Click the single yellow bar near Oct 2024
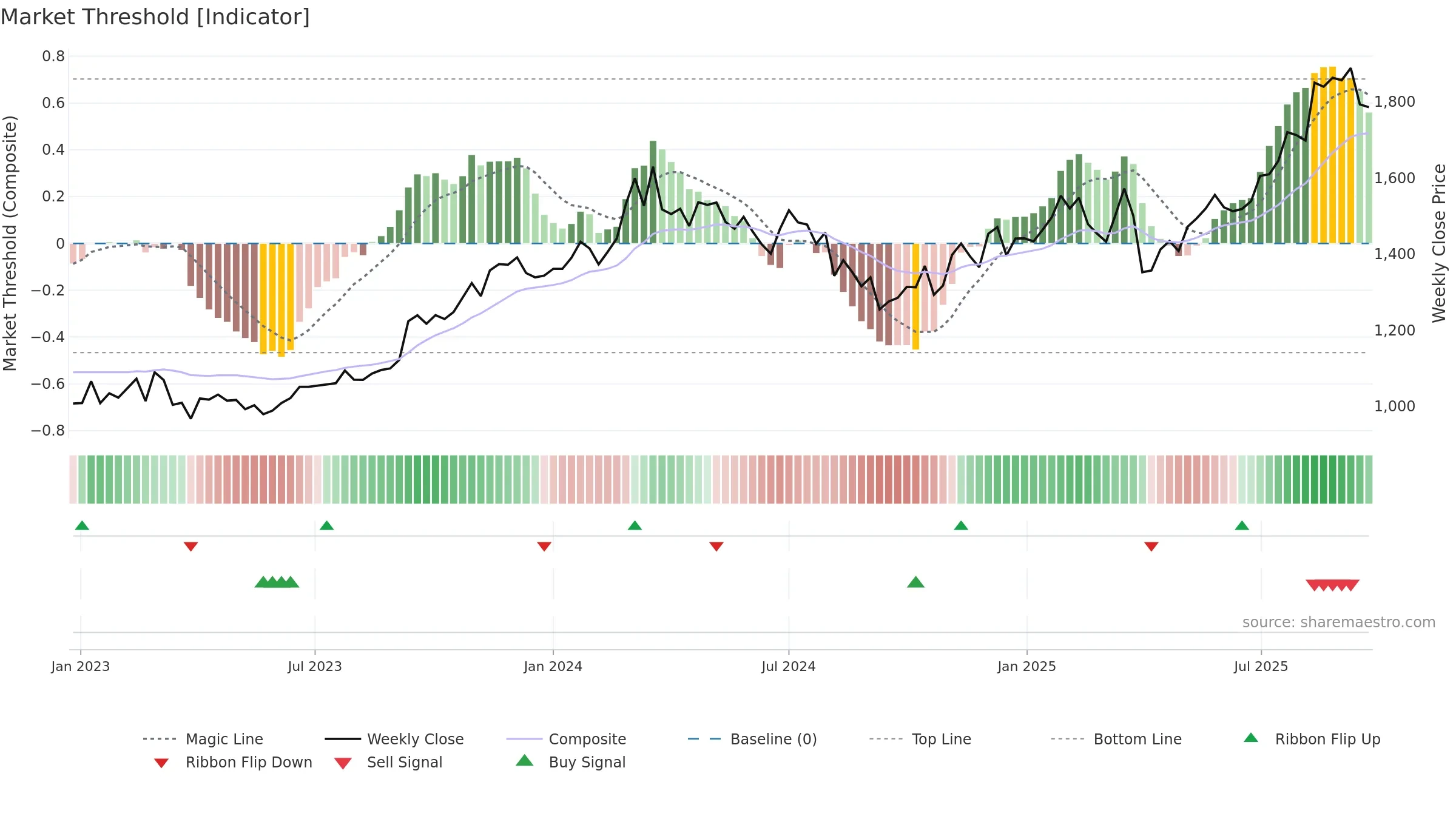Viewport: 1456px width, 819px height. point(915,296)
